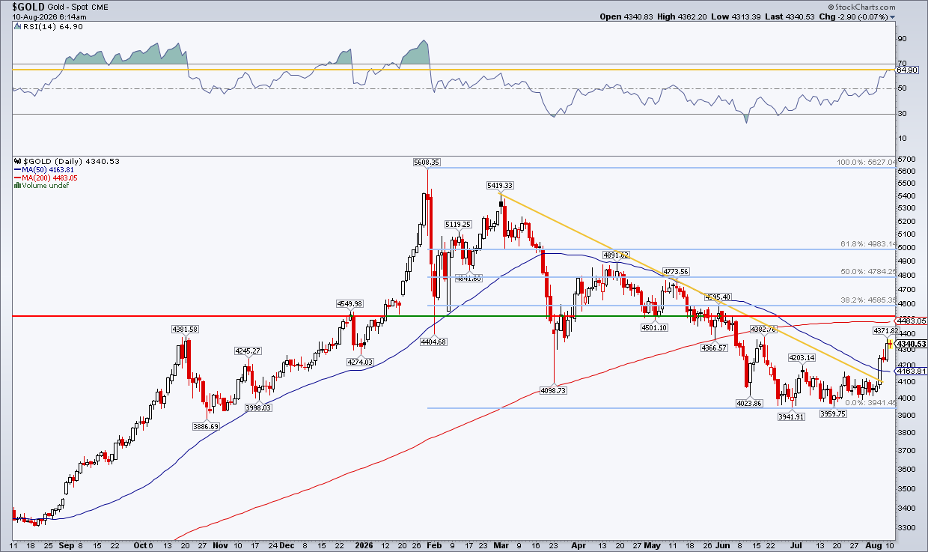Click the 'MA(200) 4483.05' legend text
Image resolution: width=928 pixels, height=552 pixels.
pyautogui.click(x=50, y=177)
